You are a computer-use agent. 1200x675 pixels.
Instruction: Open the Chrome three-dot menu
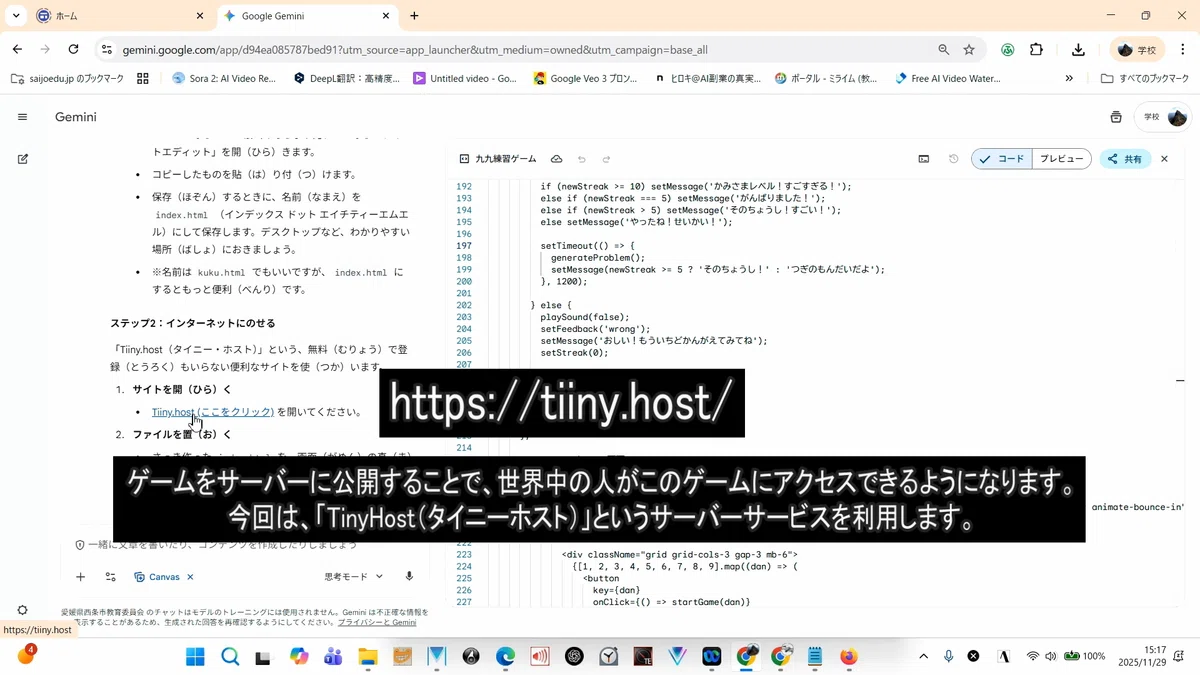[1182, 49]
